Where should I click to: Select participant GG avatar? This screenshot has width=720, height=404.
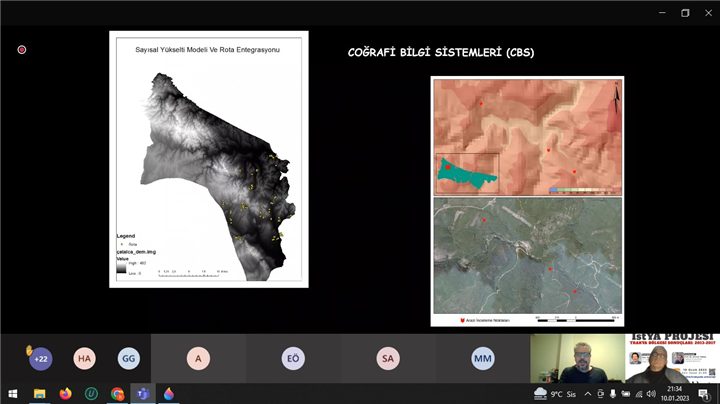click(x=129, y=359)
